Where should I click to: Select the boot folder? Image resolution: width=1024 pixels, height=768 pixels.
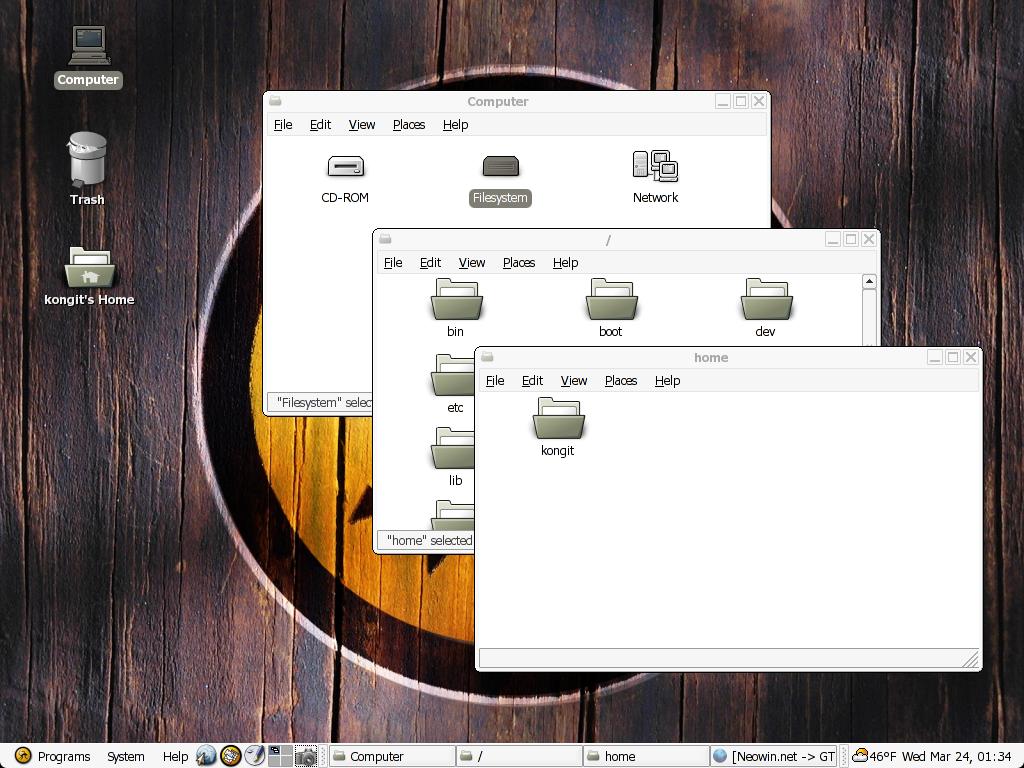coord(611,301)
